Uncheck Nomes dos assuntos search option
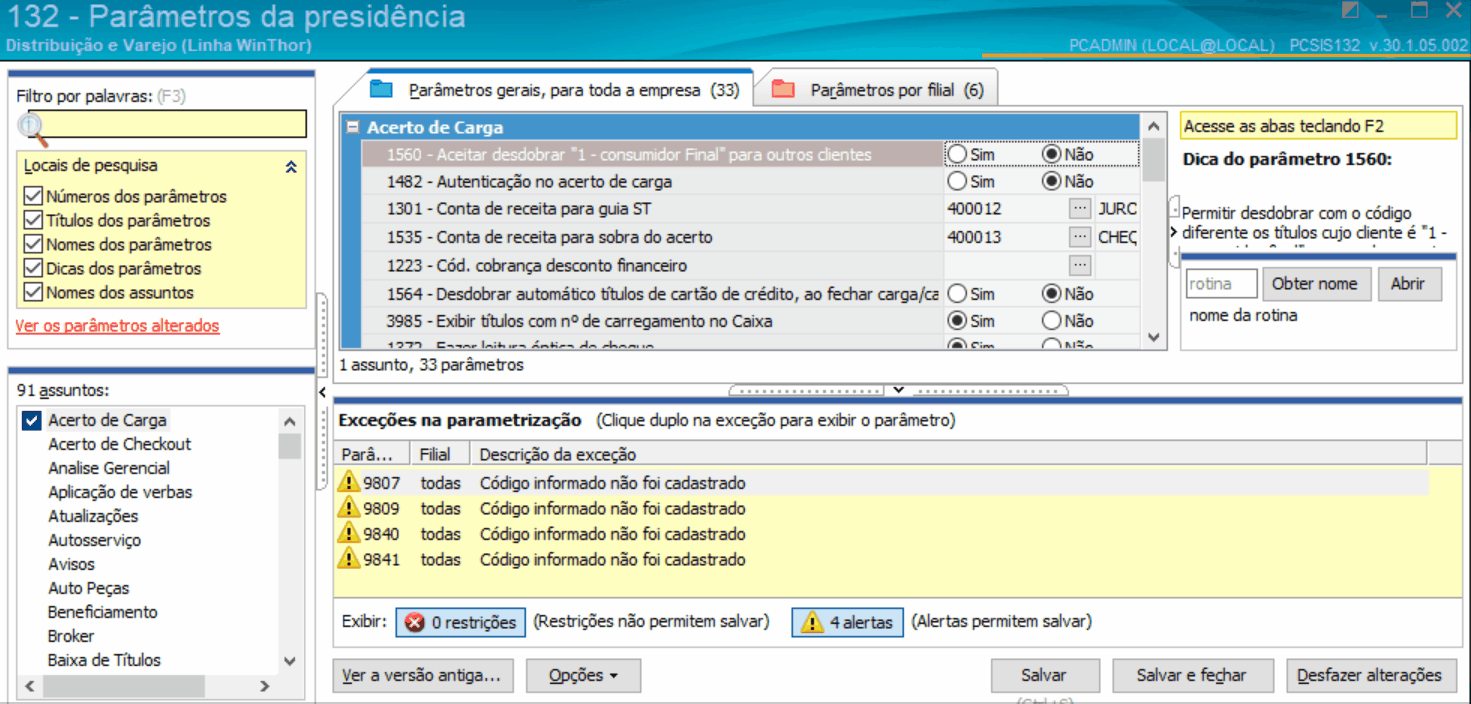The image size is (1471, 704). click(x=32, y=292)
